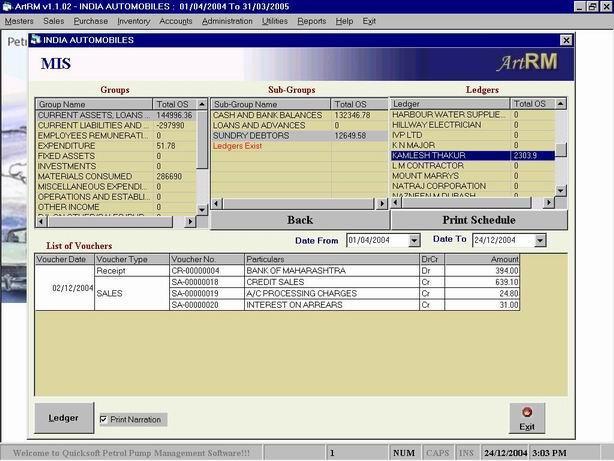Select SUNDRY DEBTORS sub-group row

[300, 136]
